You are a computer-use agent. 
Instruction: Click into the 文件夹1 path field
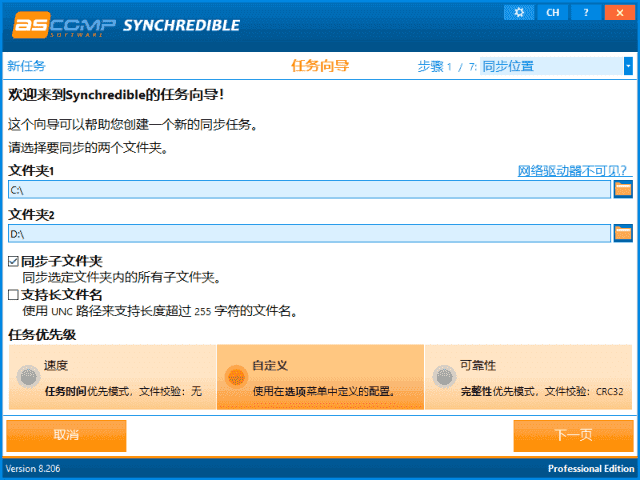(308, 189)
